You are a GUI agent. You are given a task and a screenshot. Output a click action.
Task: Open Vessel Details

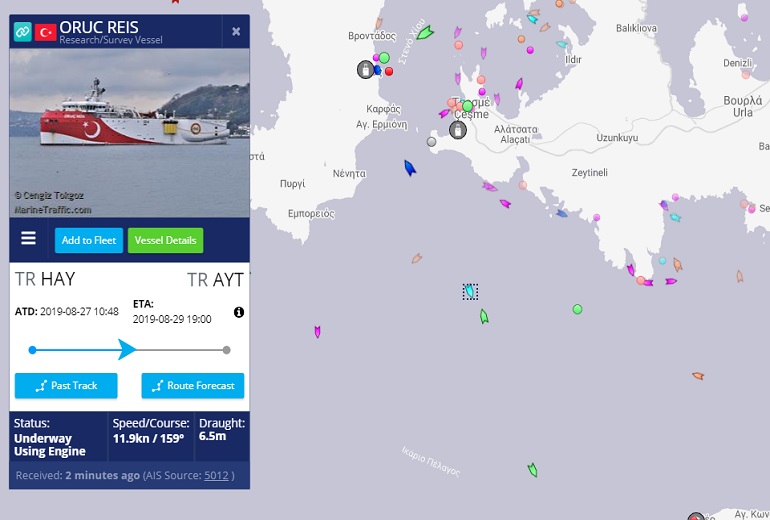(165, 241)
